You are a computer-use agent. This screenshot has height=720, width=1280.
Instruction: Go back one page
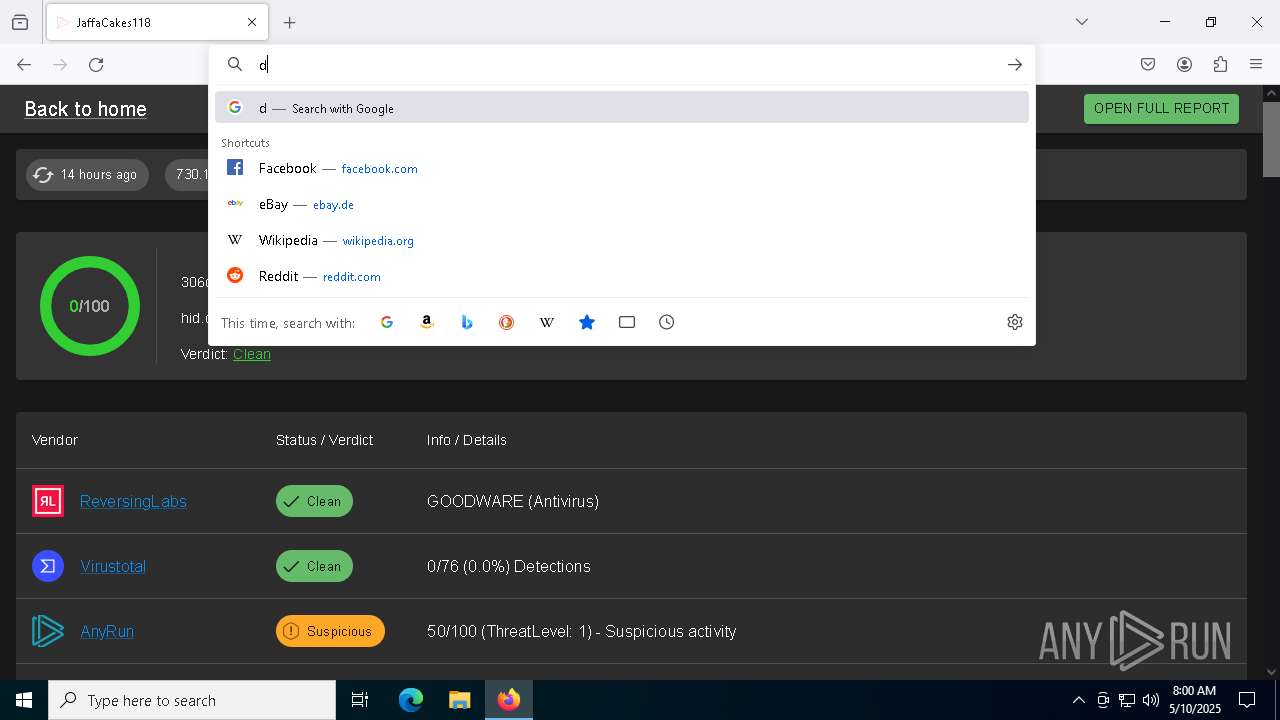point(24,64)
